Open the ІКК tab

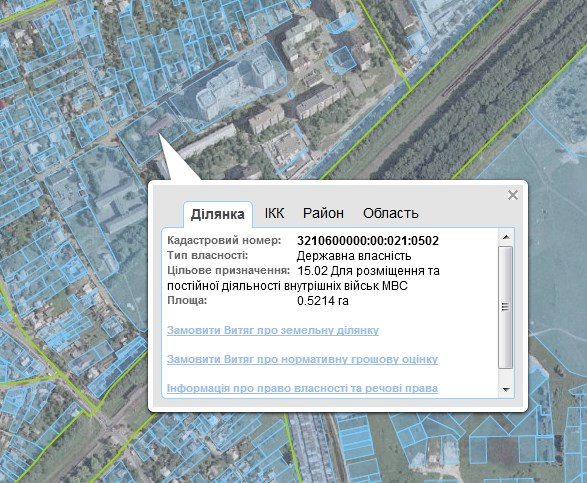[274, 213]
